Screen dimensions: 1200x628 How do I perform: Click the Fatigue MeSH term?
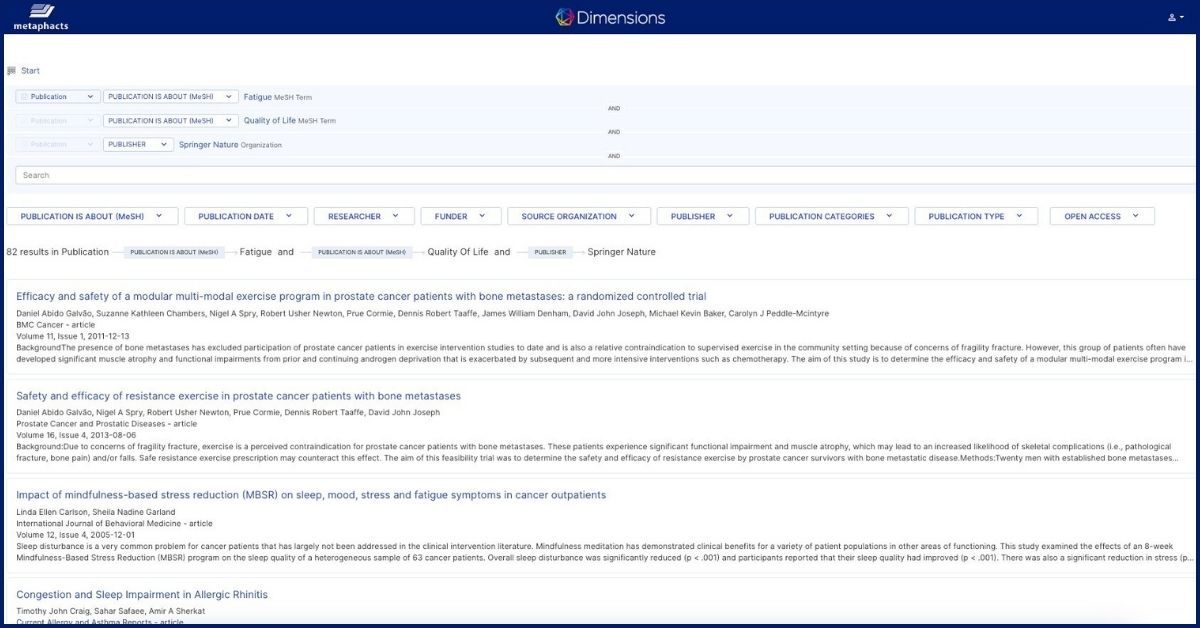258,97
